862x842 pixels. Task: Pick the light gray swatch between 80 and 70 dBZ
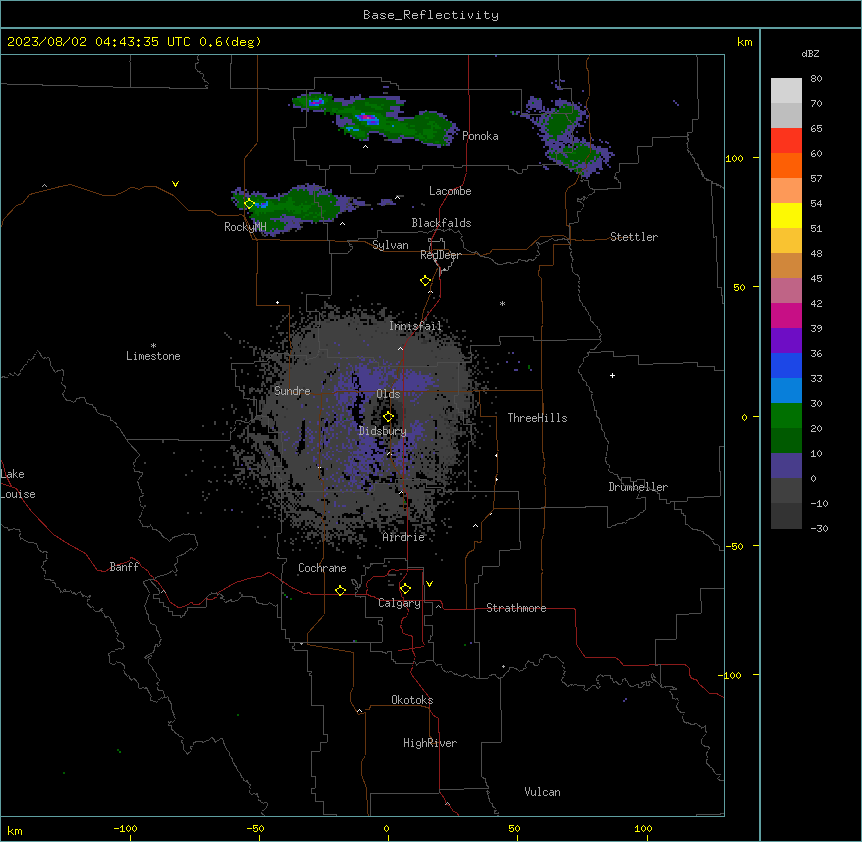point(786,91)
